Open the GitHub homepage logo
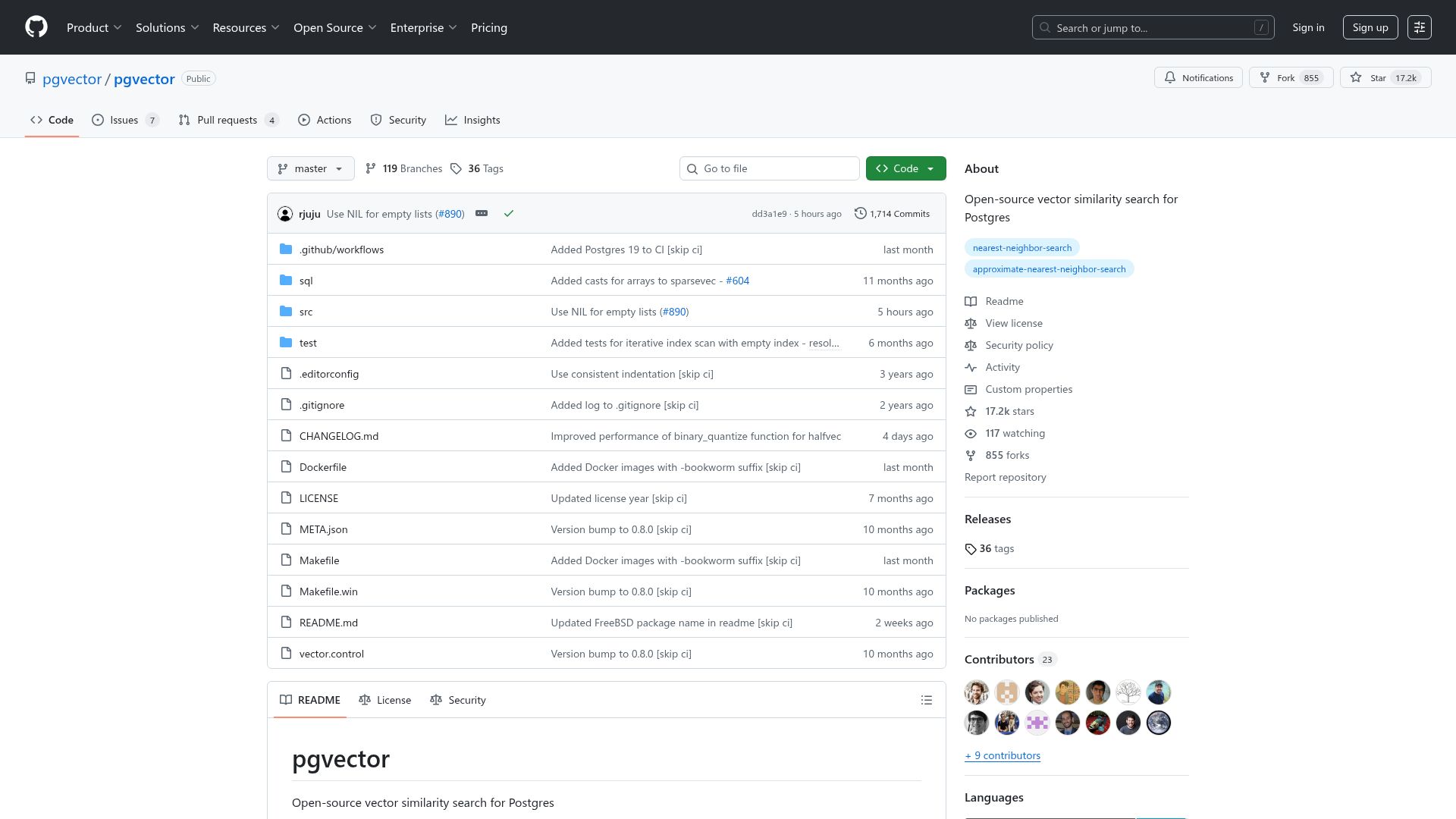 [x=36, y=27]
